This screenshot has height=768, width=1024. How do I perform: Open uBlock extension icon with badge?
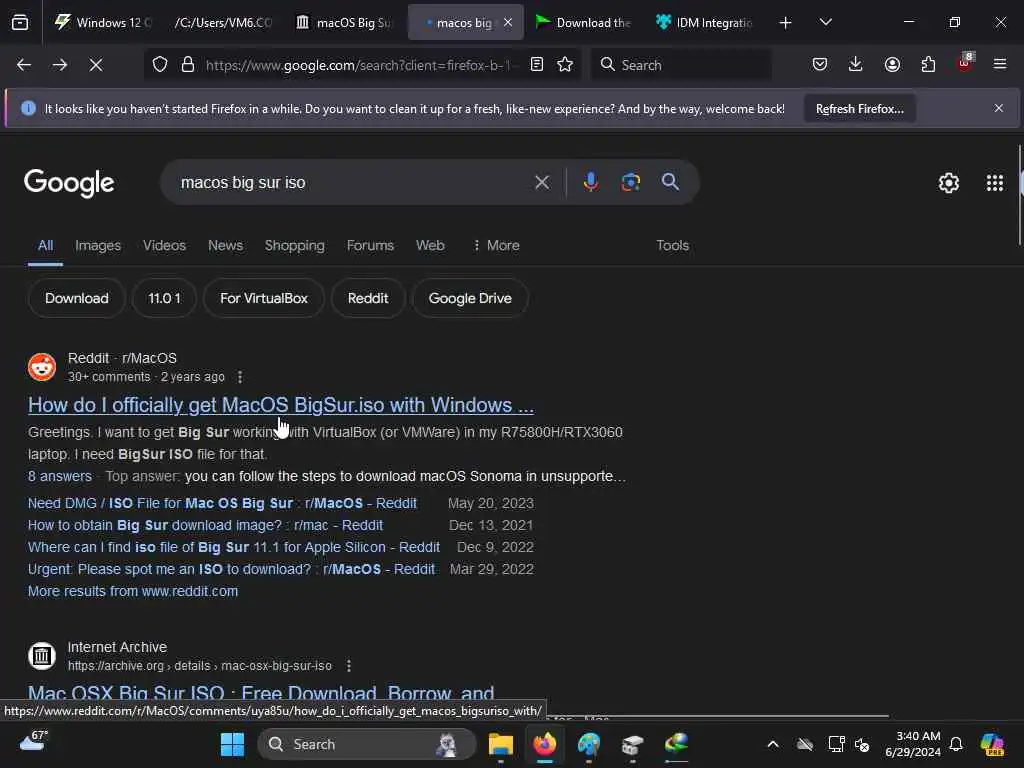point(965,63)
